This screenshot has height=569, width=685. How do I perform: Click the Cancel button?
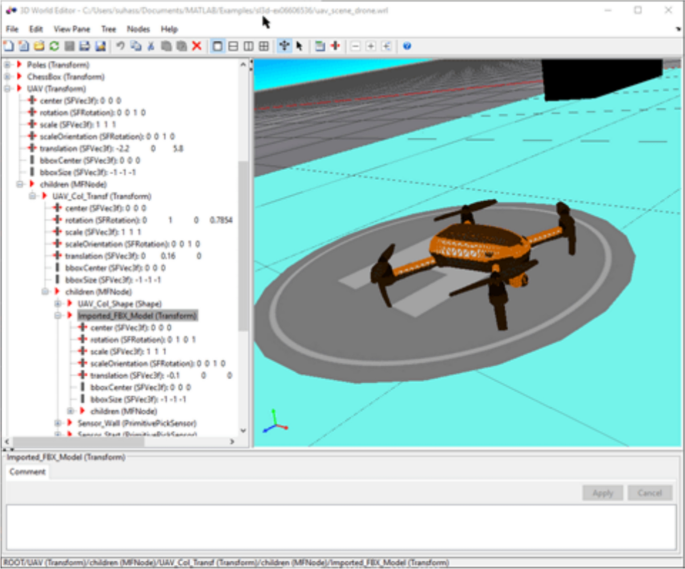click(x=649, y=493)
